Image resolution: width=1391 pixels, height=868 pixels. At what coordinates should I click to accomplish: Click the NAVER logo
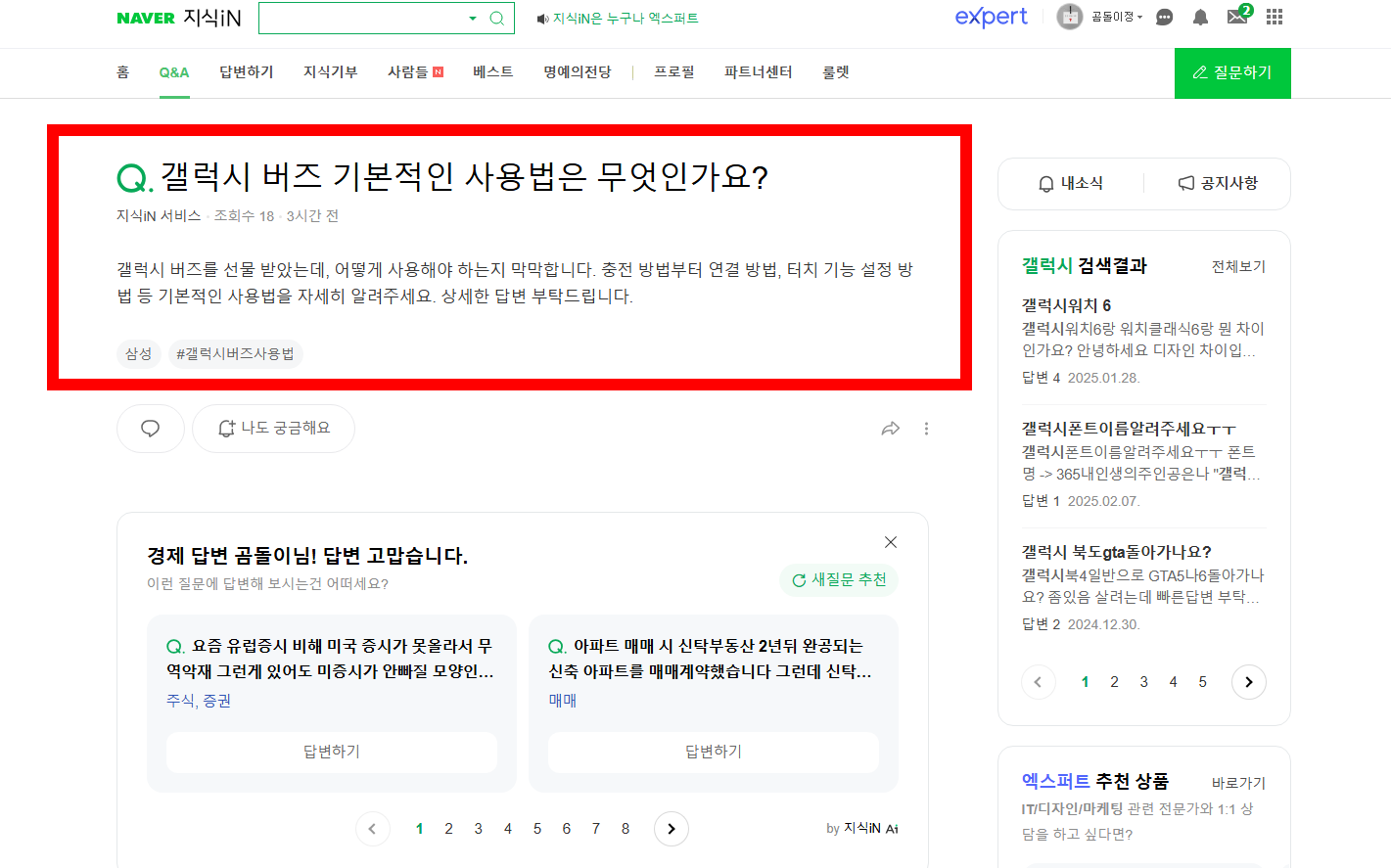click(x=146, y=18)
